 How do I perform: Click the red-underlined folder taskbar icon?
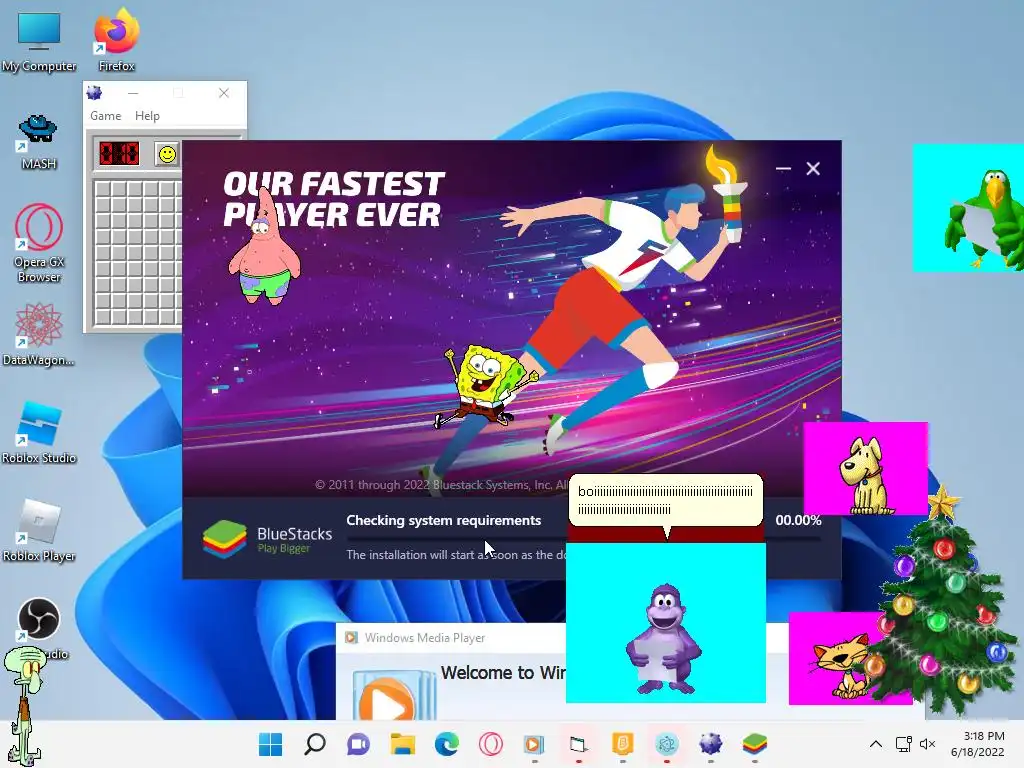click(579, 744)
